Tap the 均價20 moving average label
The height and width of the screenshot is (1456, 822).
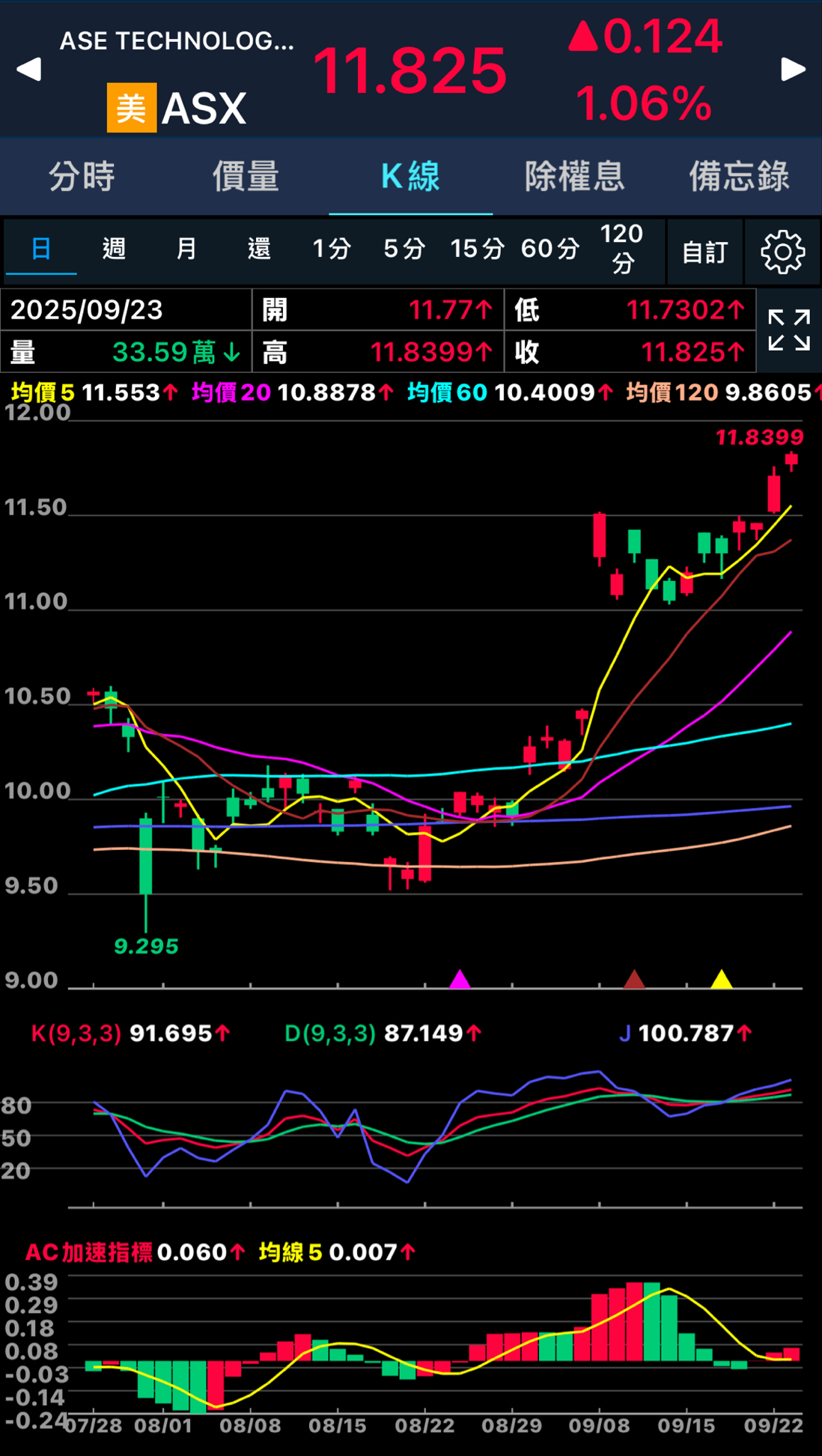point(231,392)
